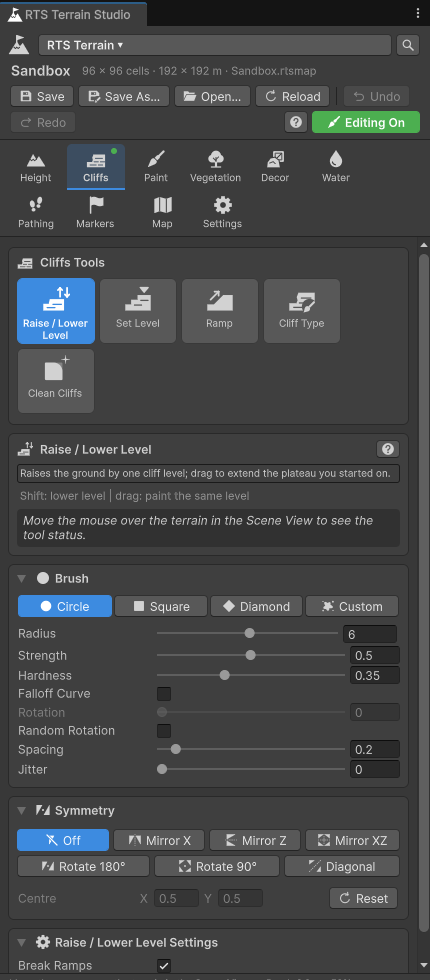Switch to the Map tab
The height and width of the screenshot is (980, 430).
click(x=162, y=212)
